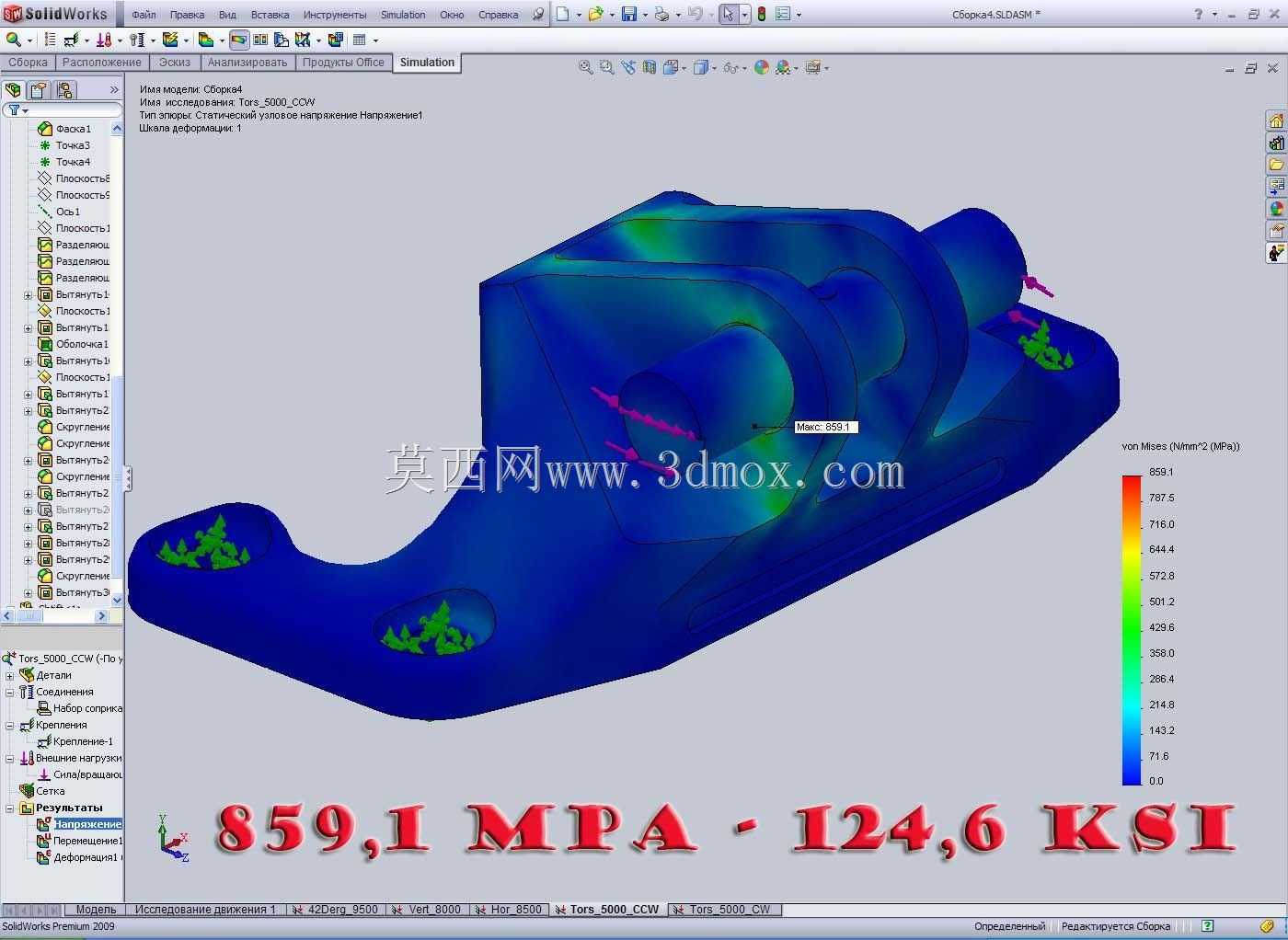This screenshot has height=940, width=1288.
Task: Open the PropertyManager tab icon
Action: [x=38, y=89]
